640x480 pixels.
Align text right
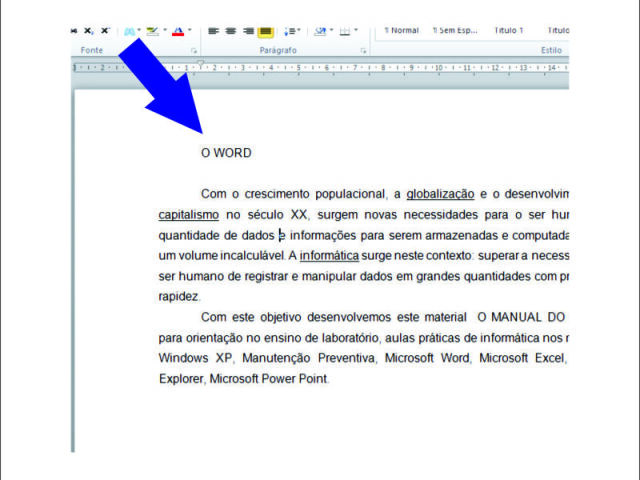tap(248, 31)
